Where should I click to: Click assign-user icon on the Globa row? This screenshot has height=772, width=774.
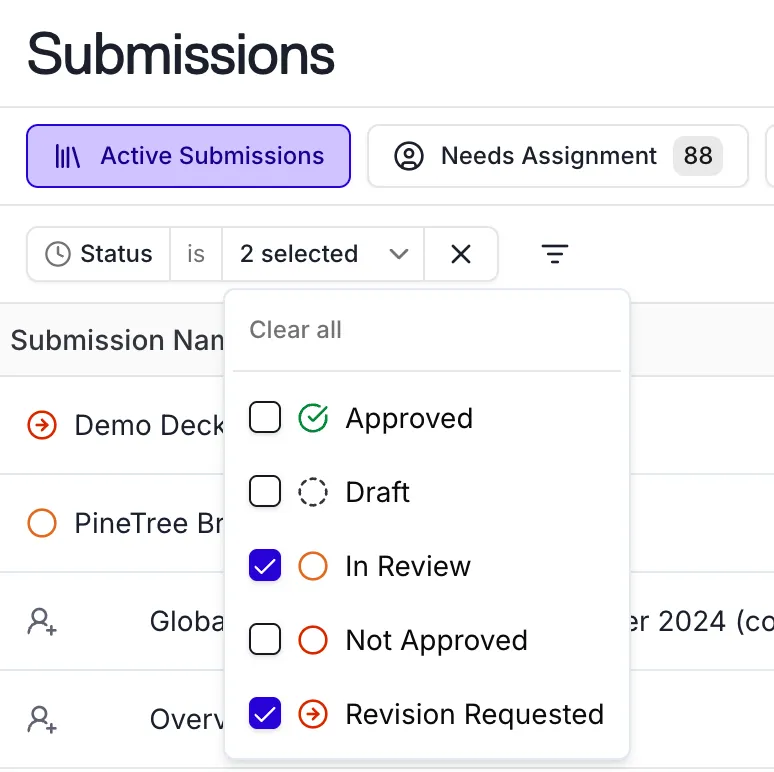click(42, 621)
